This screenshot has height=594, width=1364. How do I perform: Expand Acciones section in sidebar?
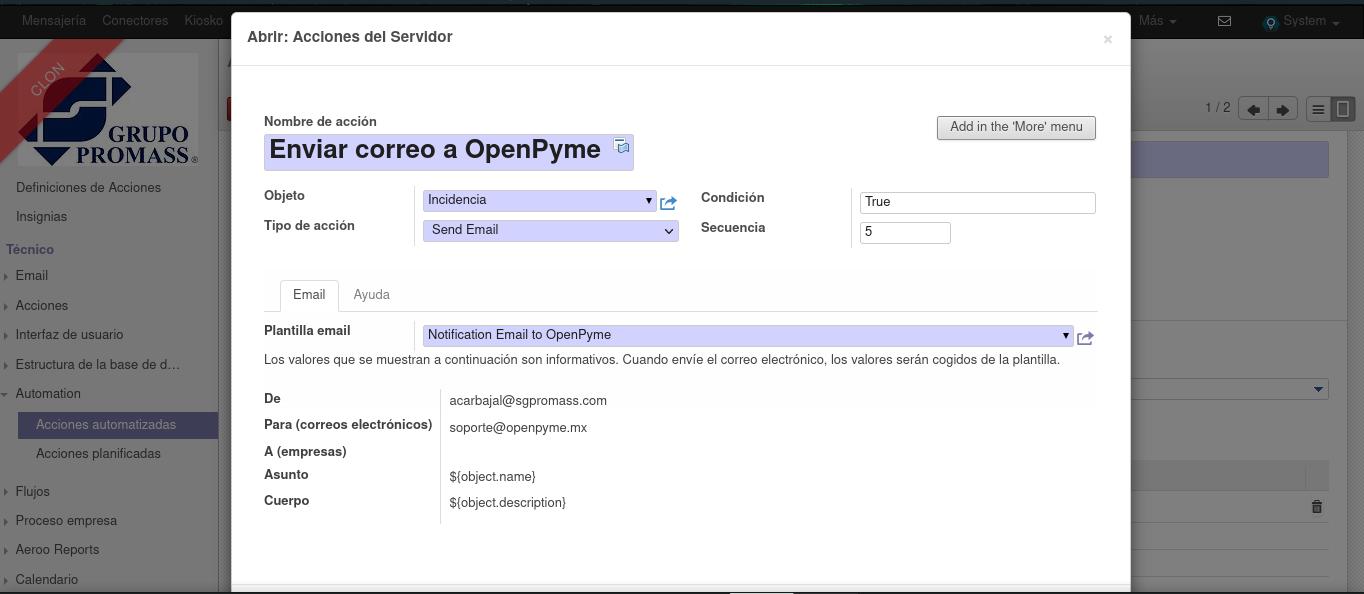[x=41, y=305]
